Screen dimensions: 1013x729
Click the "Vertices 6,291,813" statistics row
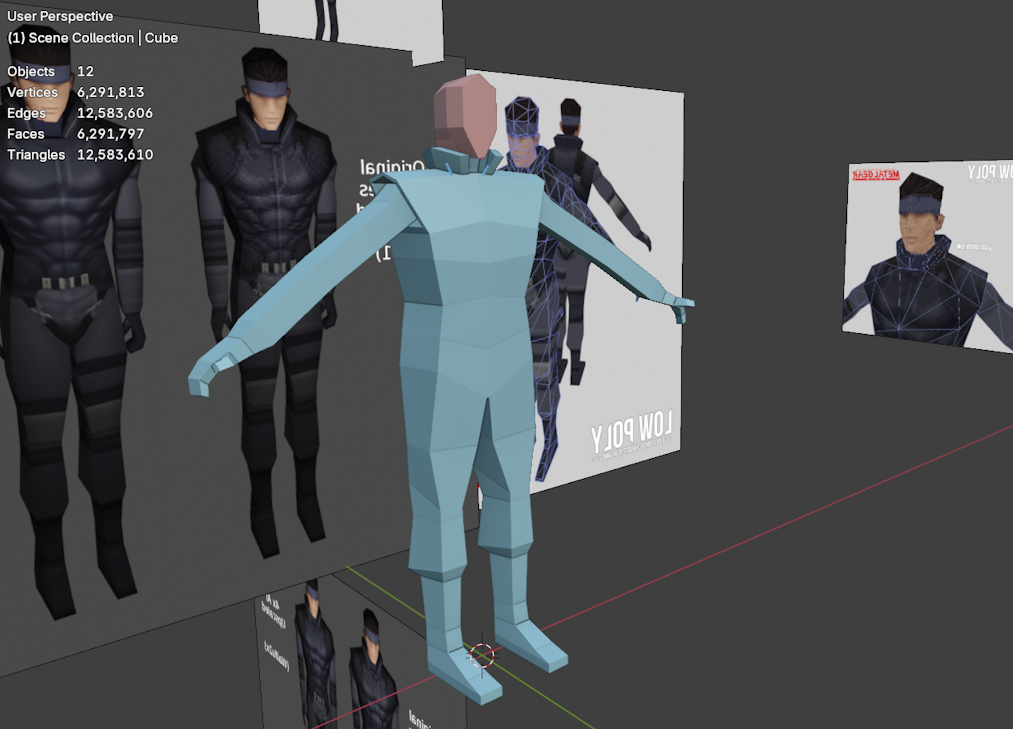click(76, 92)
